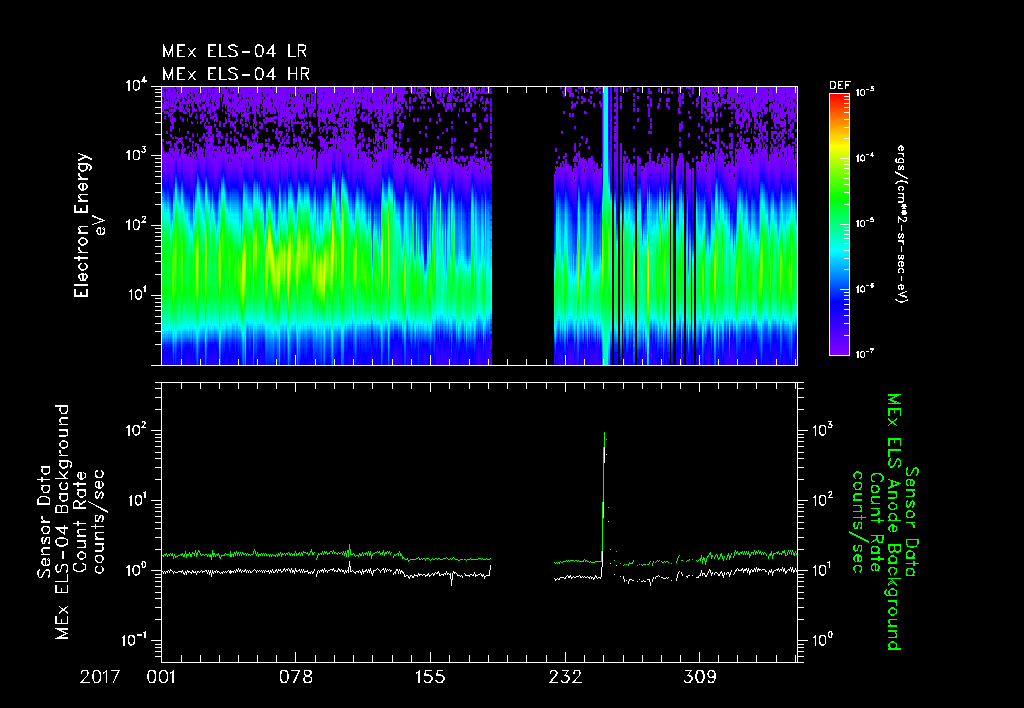The height and width of the screenshot is (708, 1024).
Task: Click the x-axis tick label '078'
Action: [296, 677]
